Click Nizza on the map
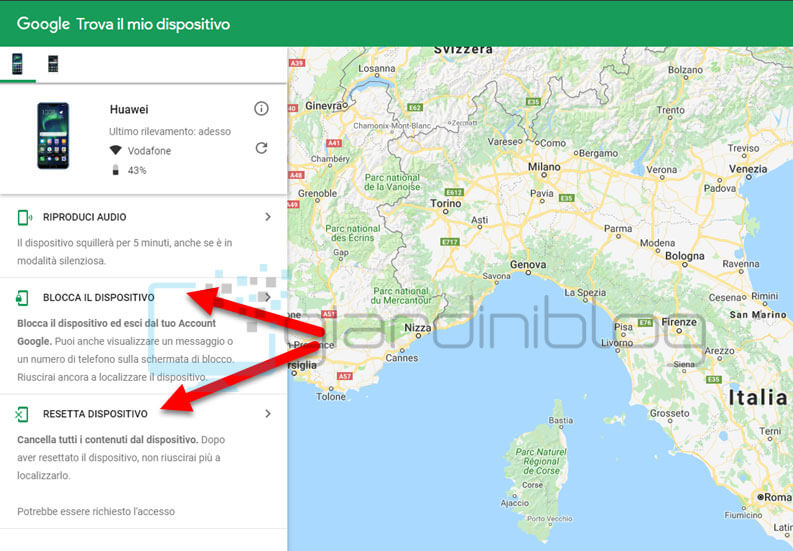 pos(418,328)
